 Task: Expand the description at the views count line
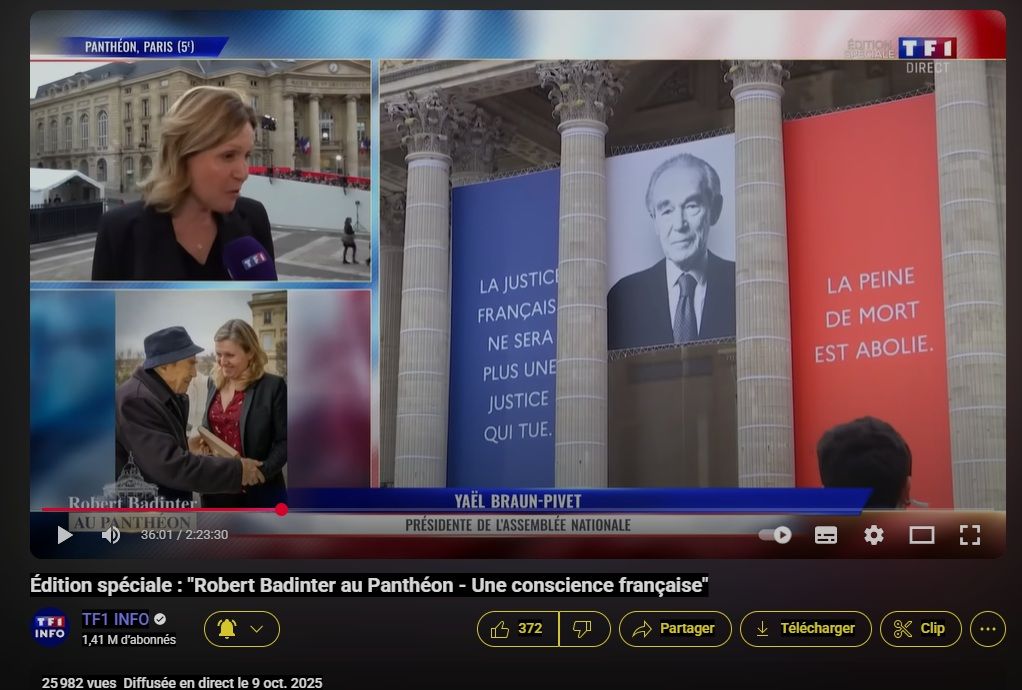click(x=182, y=682)
